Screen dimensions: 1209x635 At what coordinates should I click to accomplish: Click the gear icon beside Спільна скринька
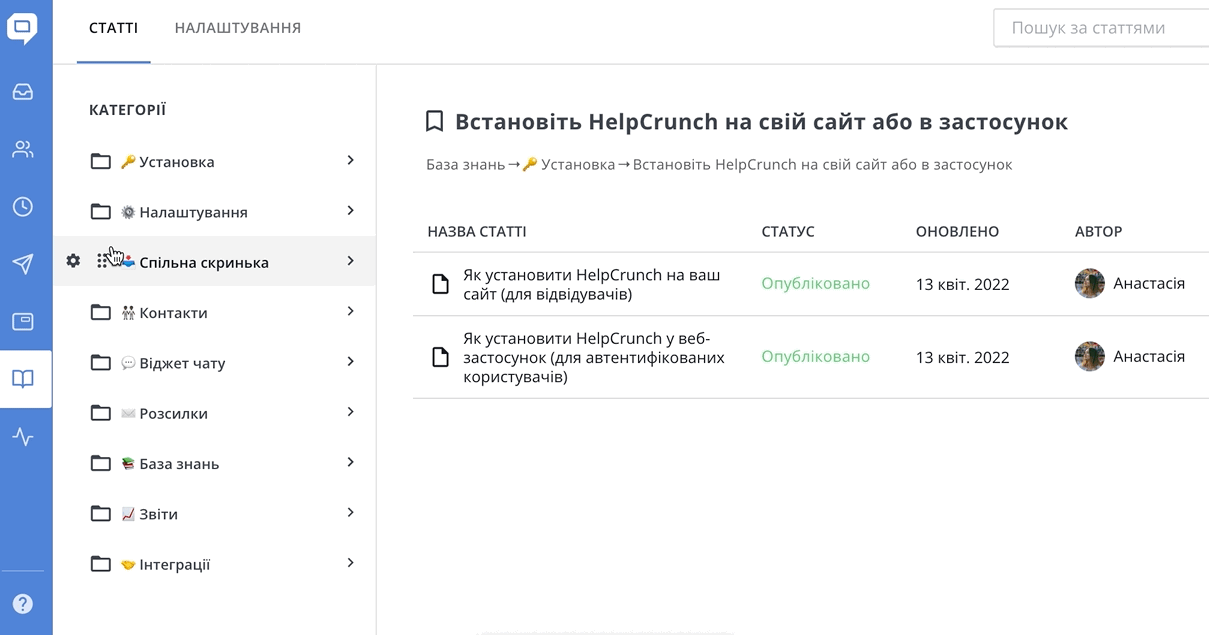[73, 261]
